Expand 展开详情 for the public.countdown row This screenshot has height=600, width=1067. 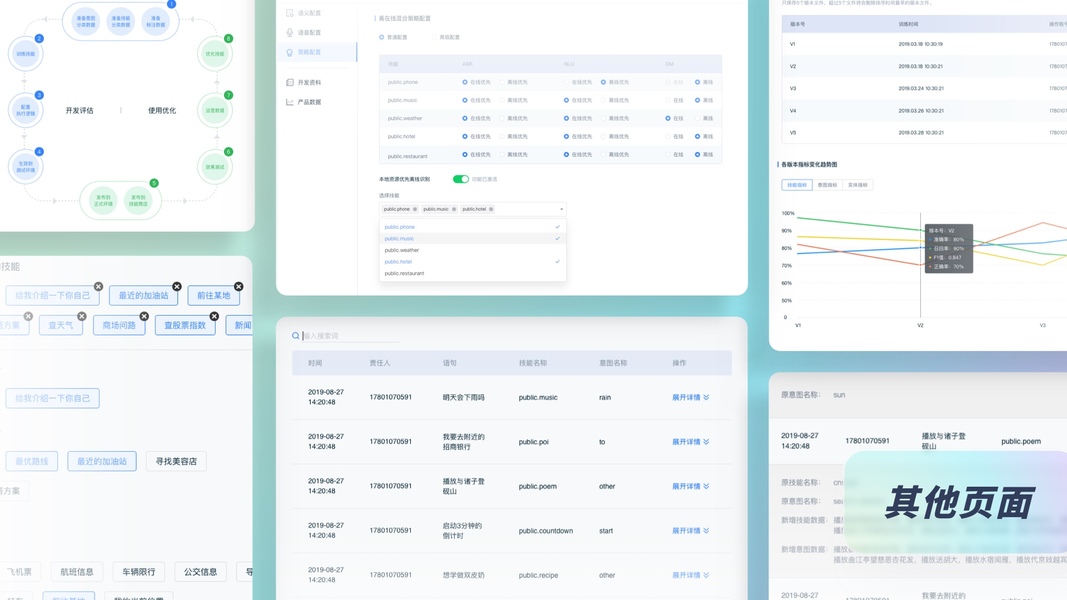point(691,531)
